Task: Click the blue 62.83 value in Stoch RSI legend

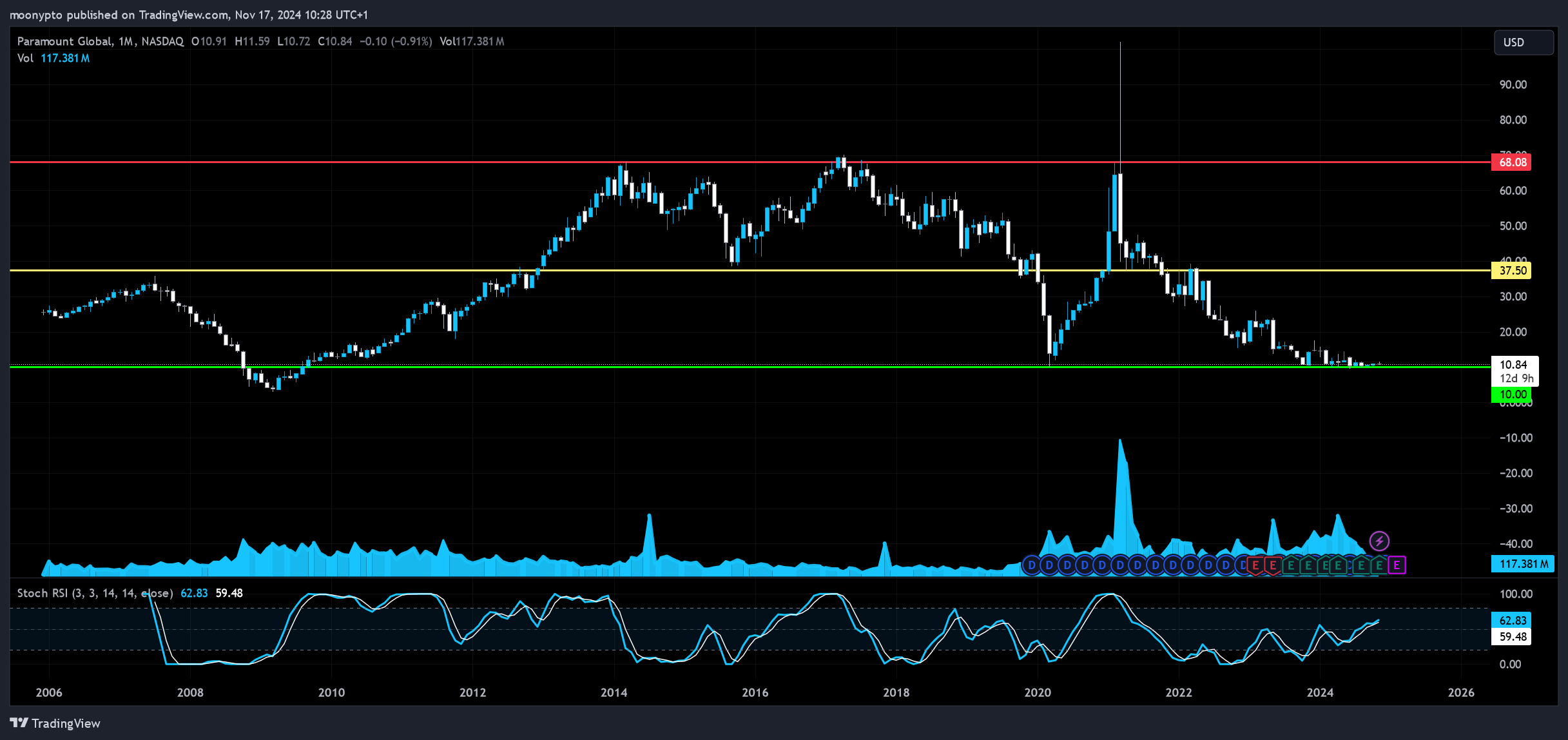Action: coord(194,593)
